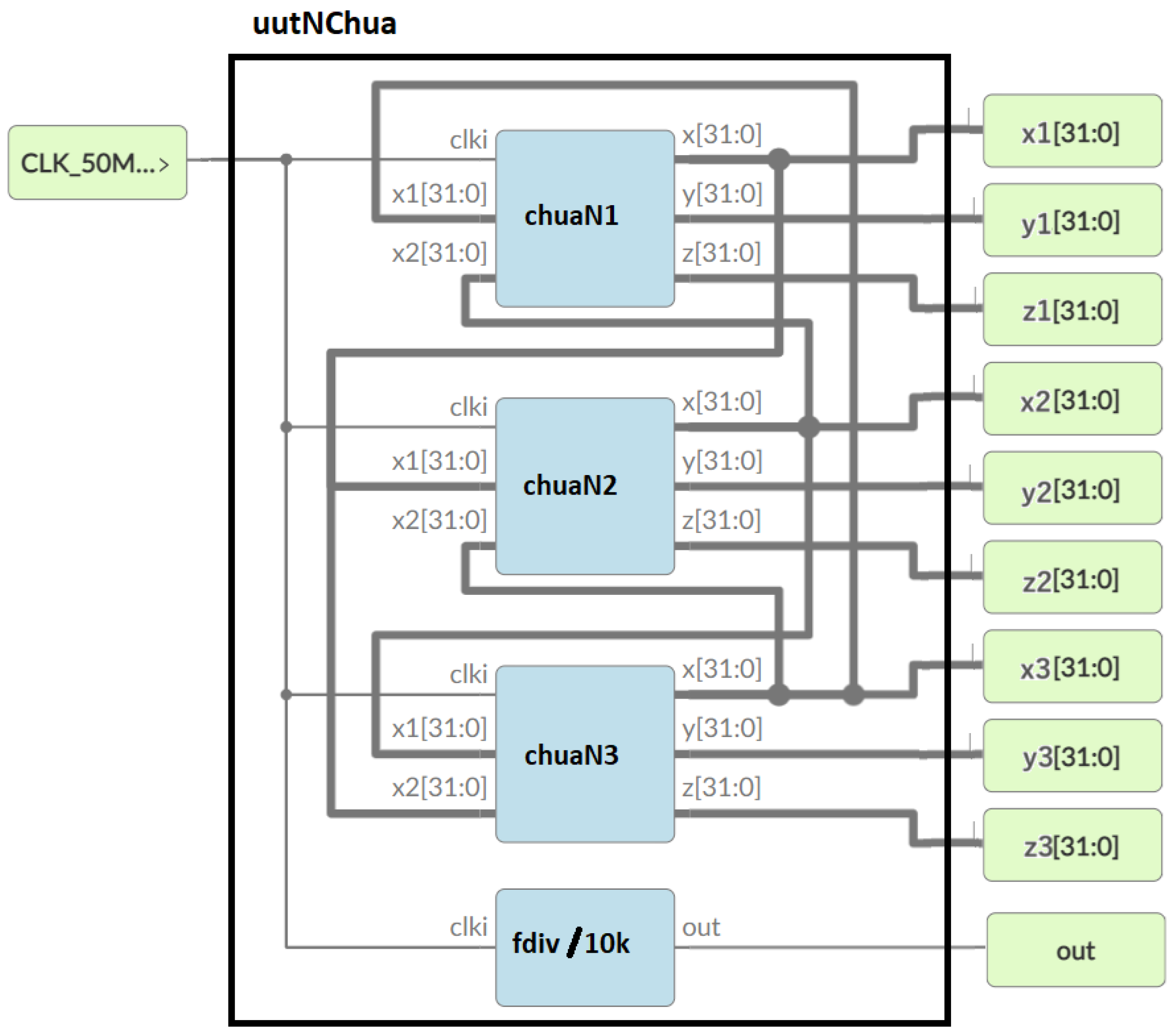This screenshot has height=1036, width=1176.
Task: Click the y2[31:0] output port
Action: tap(1071, 489)
